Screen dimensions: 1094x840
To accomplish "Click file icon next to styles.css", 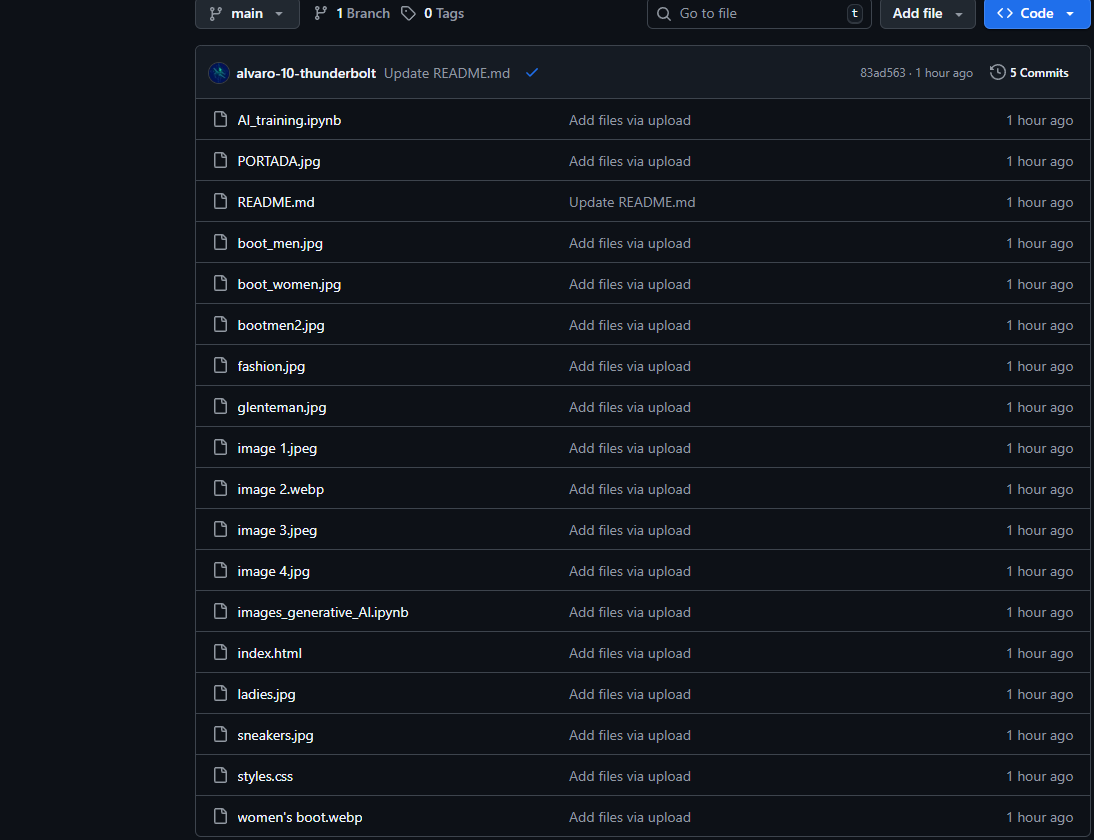I will click(220, 775).
